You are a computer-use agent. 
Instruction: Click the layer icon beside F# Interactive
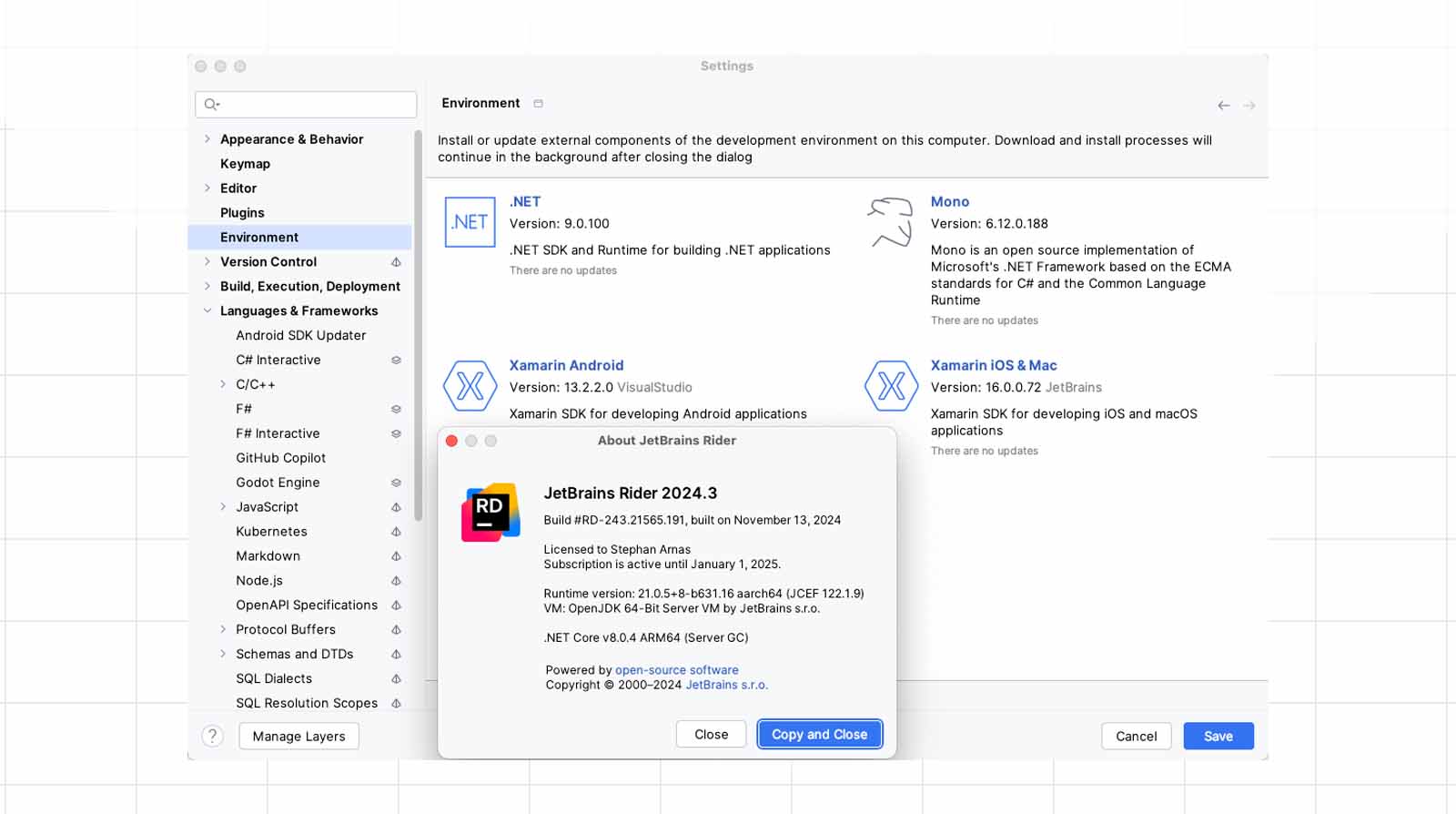click(x=396, y=434)
